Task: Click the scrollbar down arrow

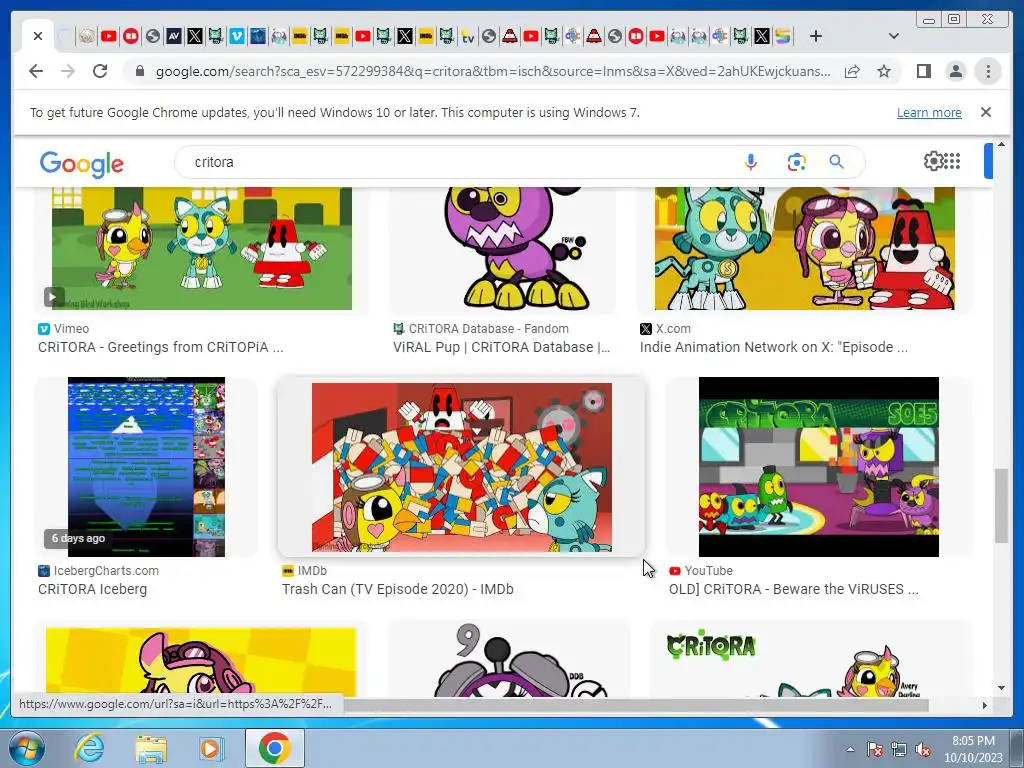Action: [1001, 688]
